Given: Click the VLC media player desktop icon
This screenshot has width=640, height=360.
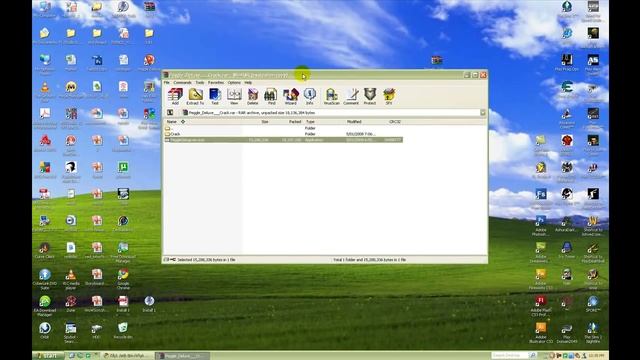Looking at the screenshot, I should tap(71, 278).
